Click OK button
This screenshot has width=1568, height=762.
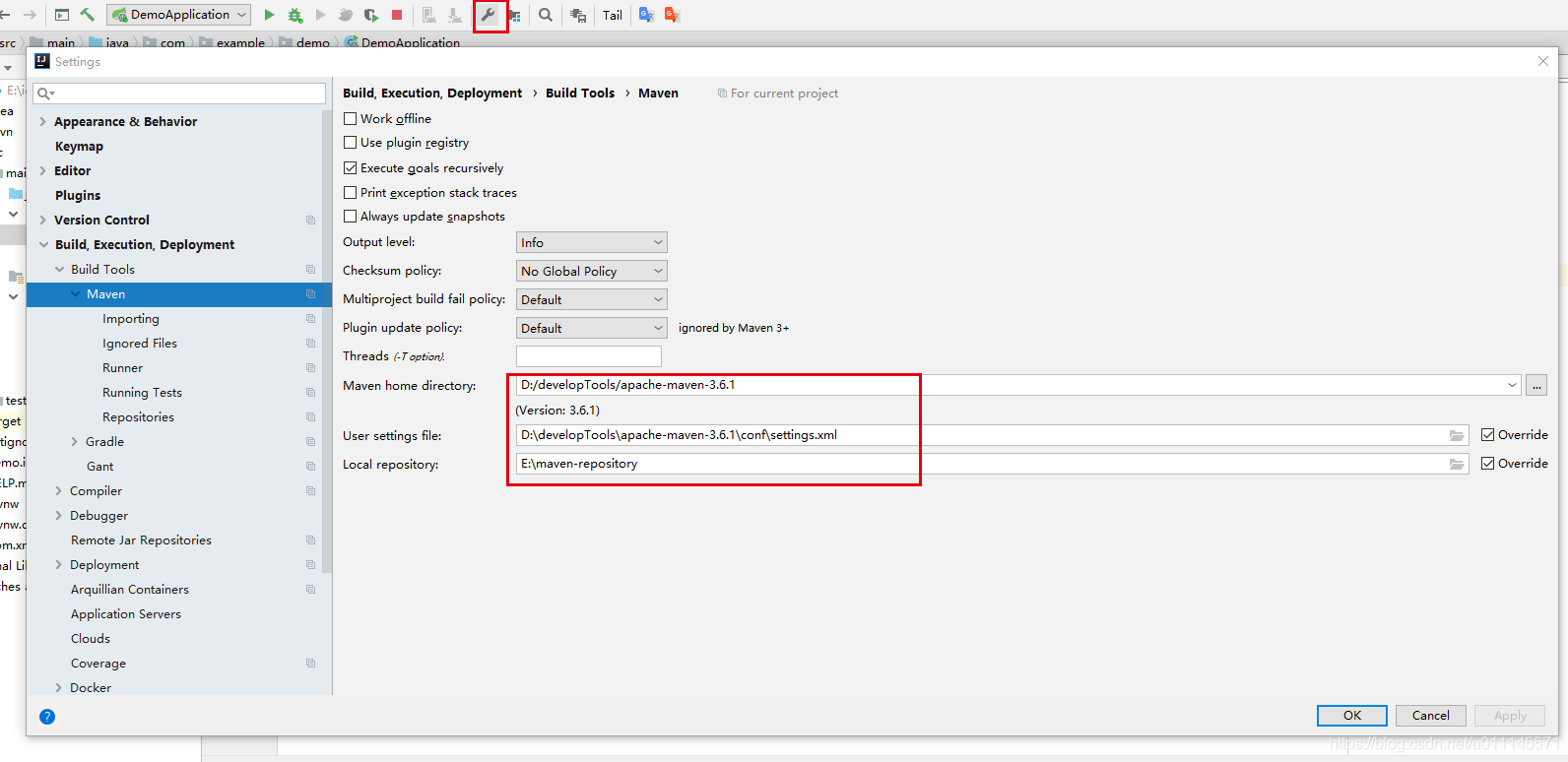coord(1352,716)
